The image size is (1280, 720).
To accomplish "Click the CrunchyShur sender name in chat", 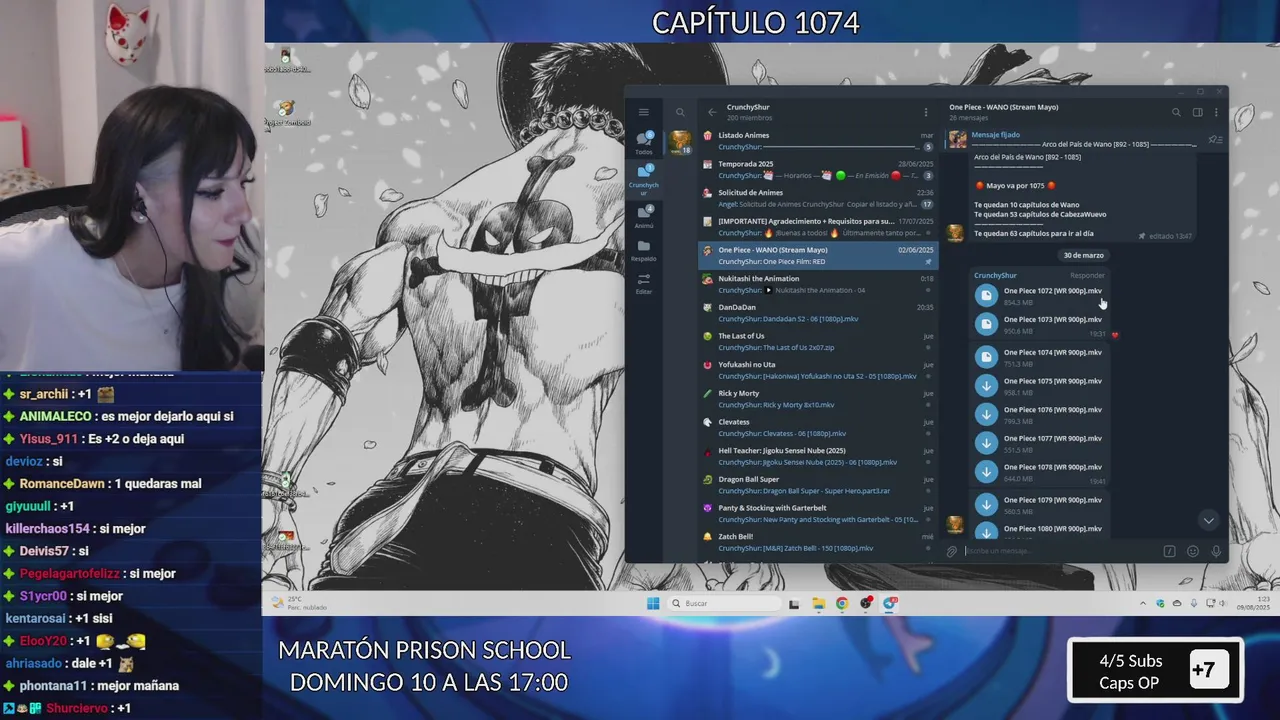I will tap(995, 275).
